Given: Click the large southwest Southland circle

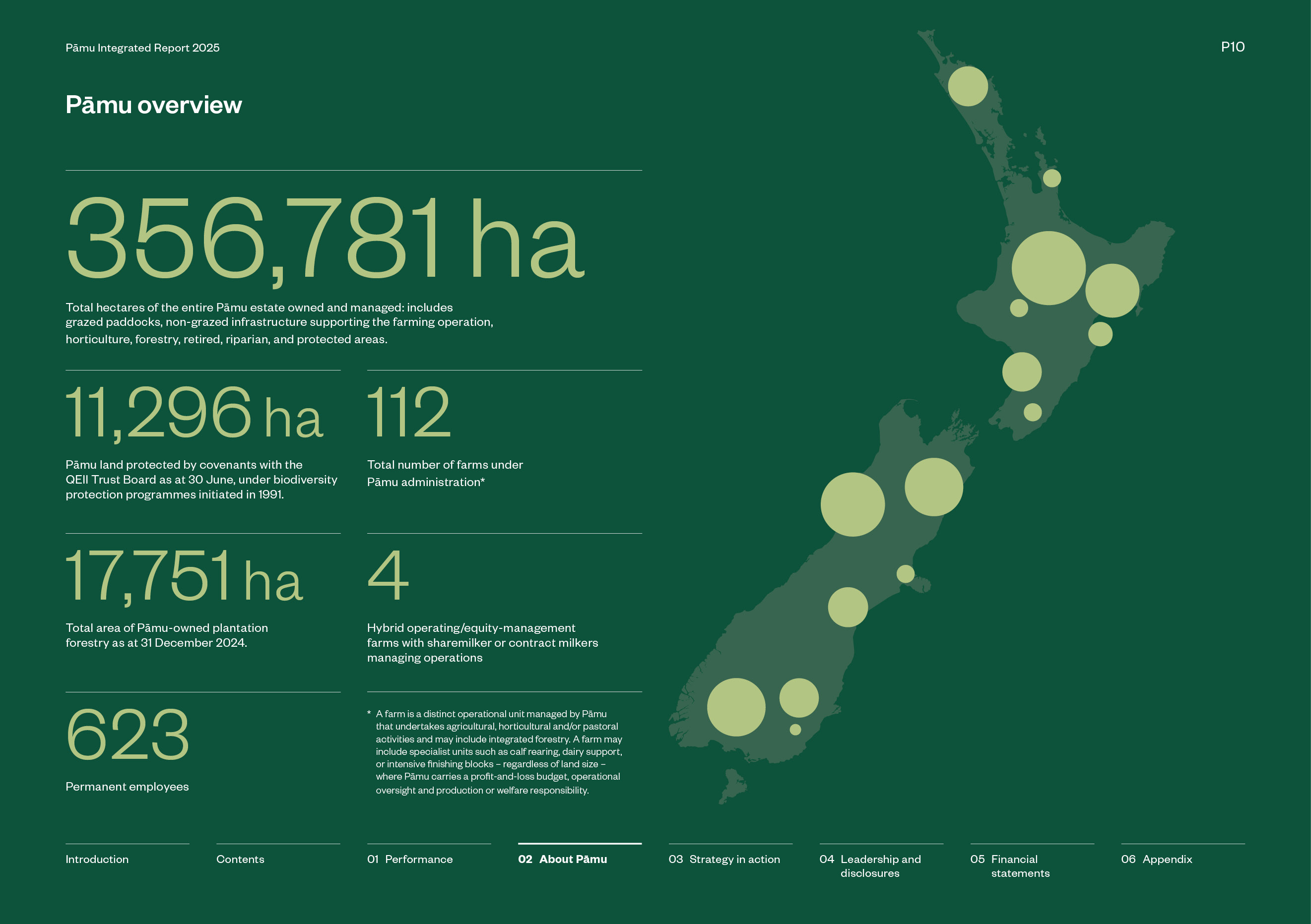Looking at the screenshot, I should (x=736, y=707).
